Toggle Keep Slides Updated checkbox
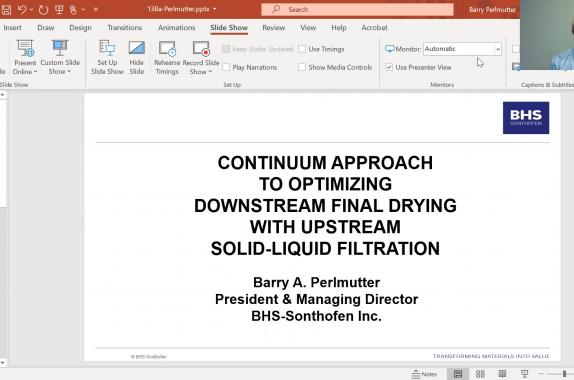This screenshot has height=380, width=574. pos(226,49)
